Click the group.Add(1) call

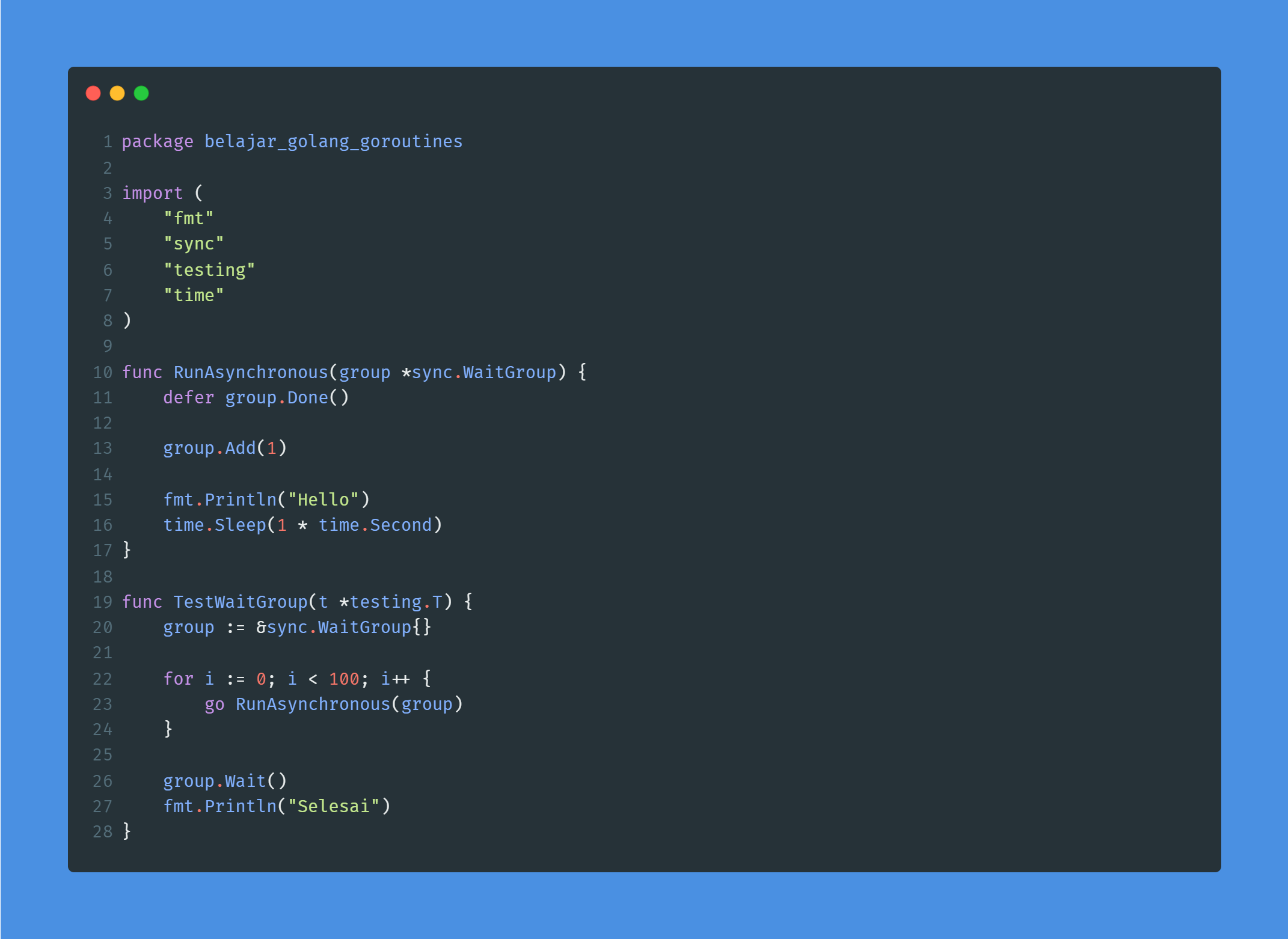point(225,448)
